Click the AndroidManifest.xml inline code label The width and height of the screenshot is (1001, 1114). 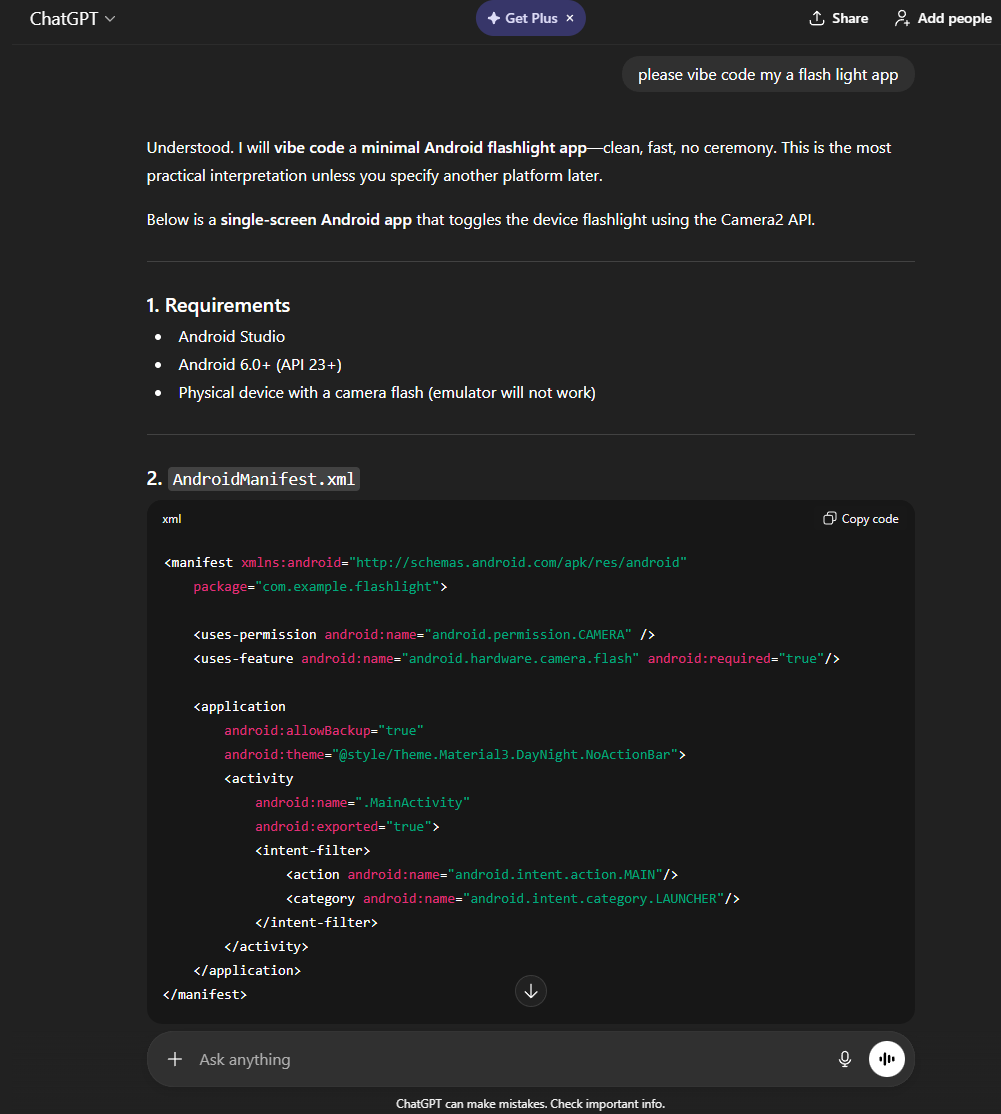click(264, 479)
